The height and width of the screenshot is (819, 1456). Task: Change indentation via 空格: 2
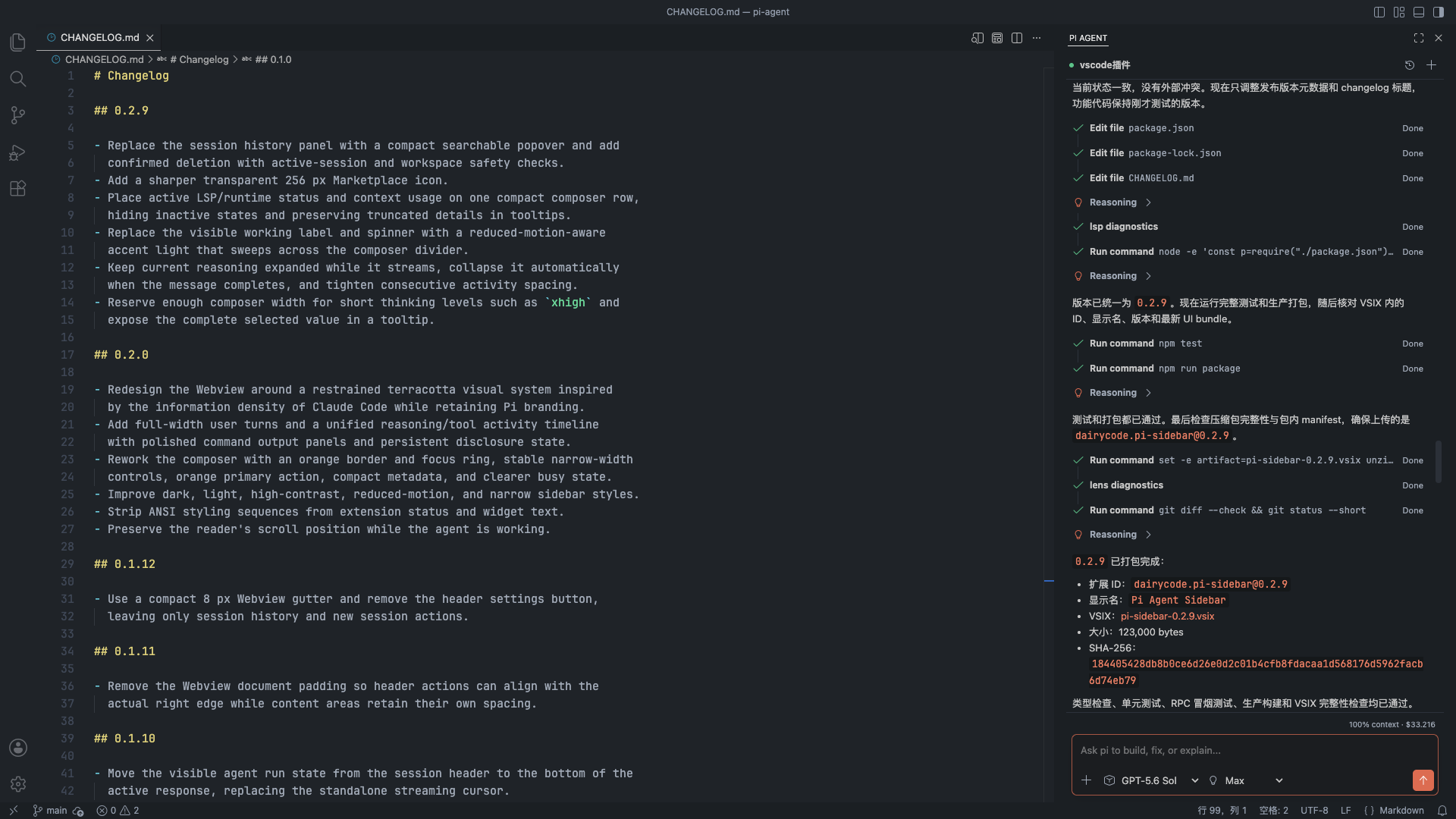tap(1274, 811)
